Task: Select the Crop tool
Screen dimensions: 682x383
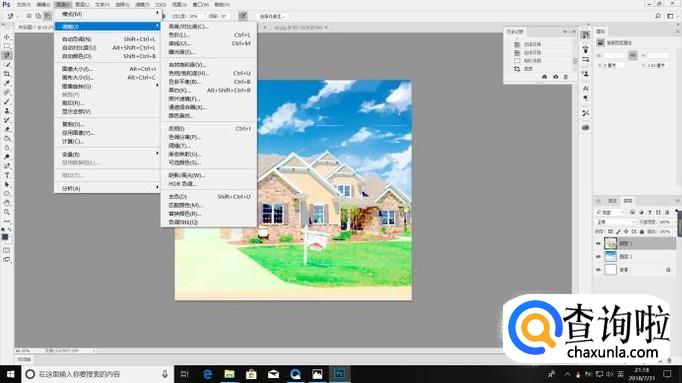Action: [7, 74]
